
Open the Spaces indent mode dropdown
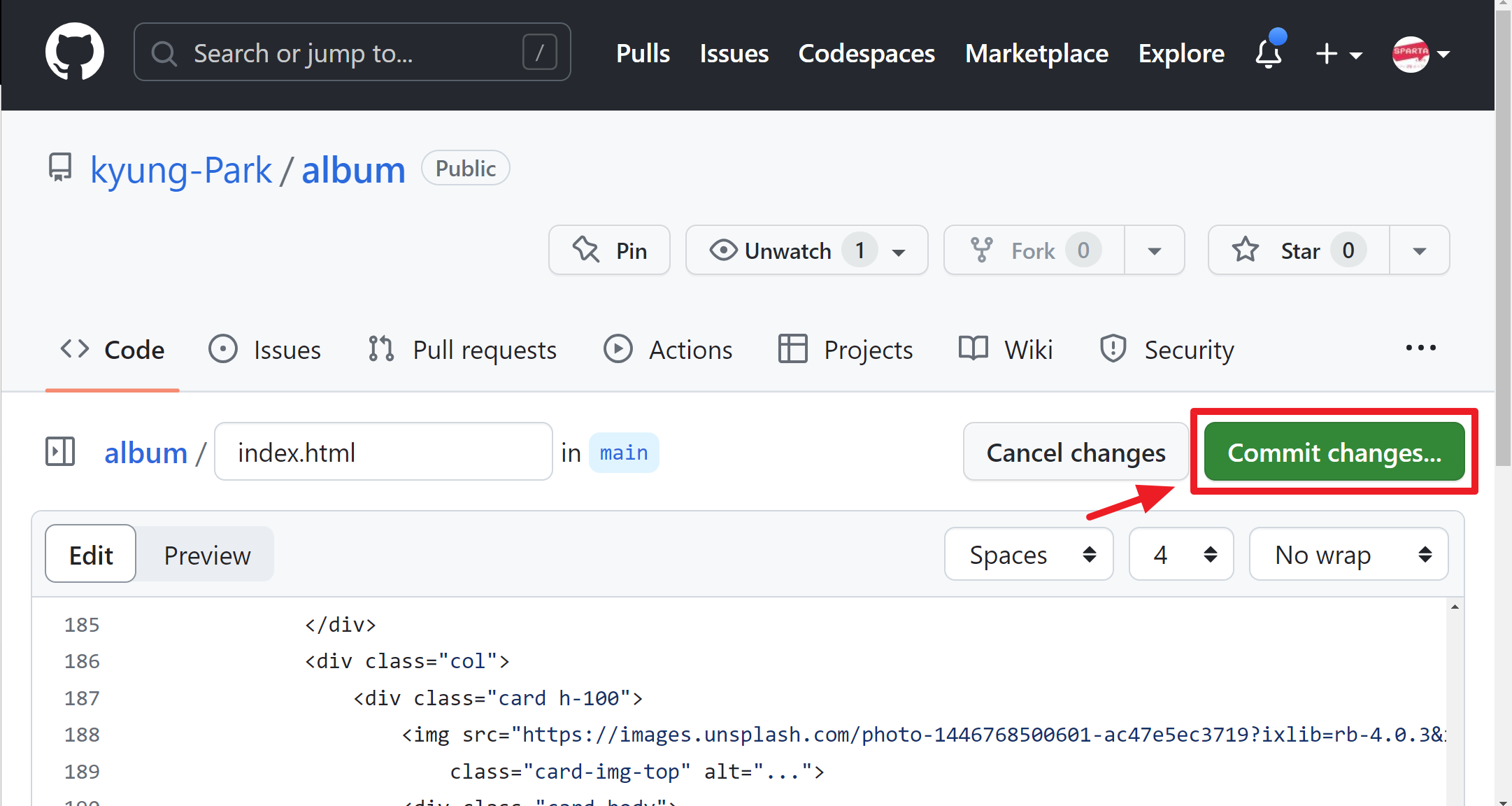[1028, 555]
